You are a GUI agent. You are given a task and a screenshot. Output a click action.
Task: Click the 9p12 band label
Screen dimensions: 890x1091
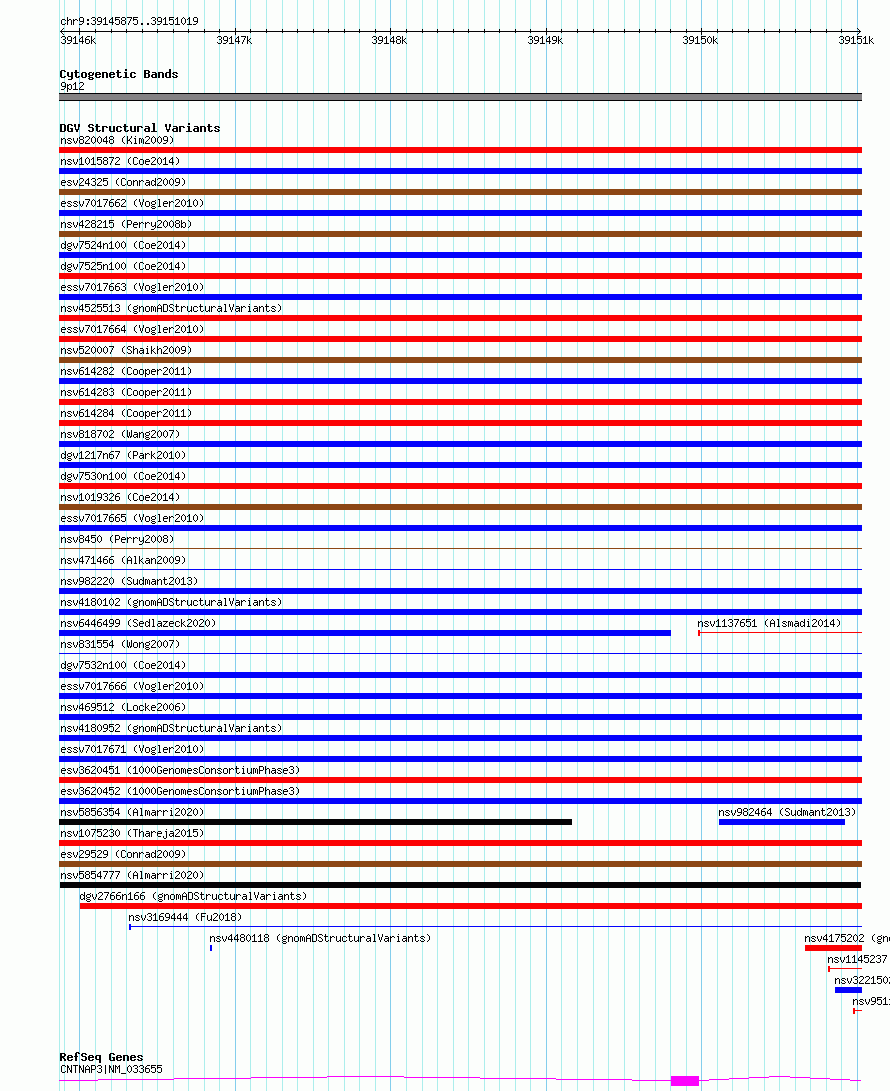[x=72, y=86]
